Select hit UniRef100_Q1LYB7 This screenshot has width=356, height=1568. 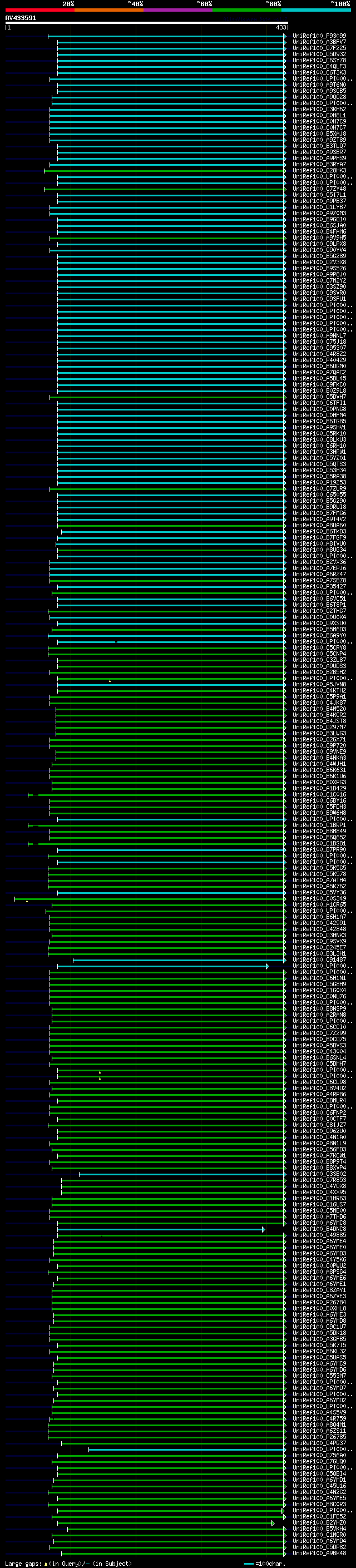pos(319,207)
